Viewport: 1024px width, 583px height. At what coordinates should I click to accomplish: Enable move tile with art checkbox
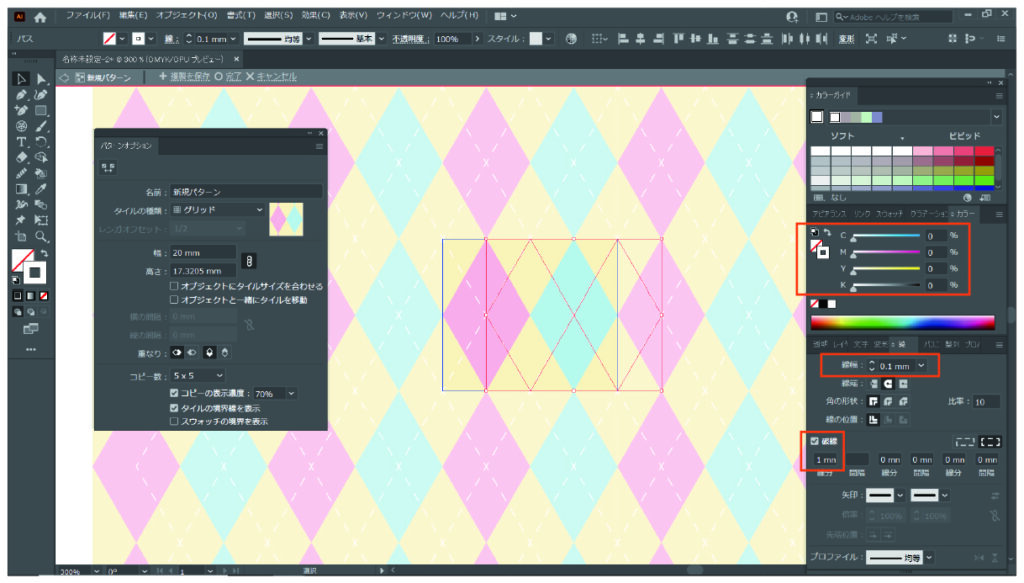click(x=174, y=300)
